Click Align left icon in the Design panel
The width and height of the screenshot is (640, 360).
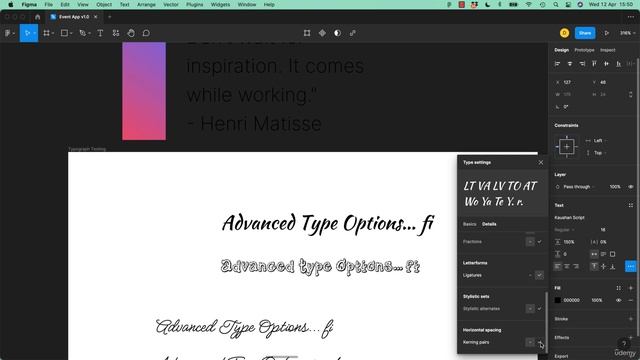pos(558,64)
